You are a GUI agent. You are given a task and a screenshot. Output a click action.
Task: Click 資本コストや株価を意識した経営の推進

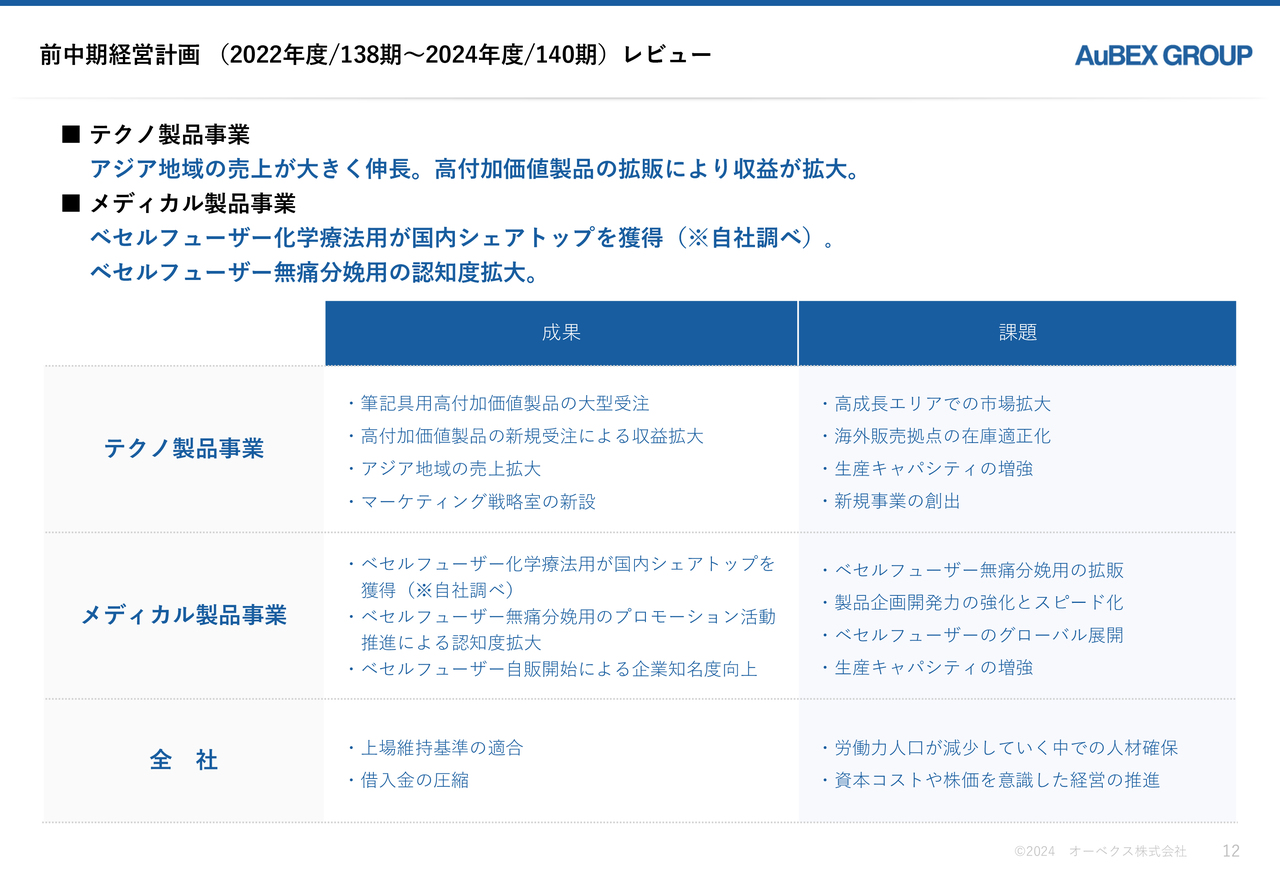990,780
